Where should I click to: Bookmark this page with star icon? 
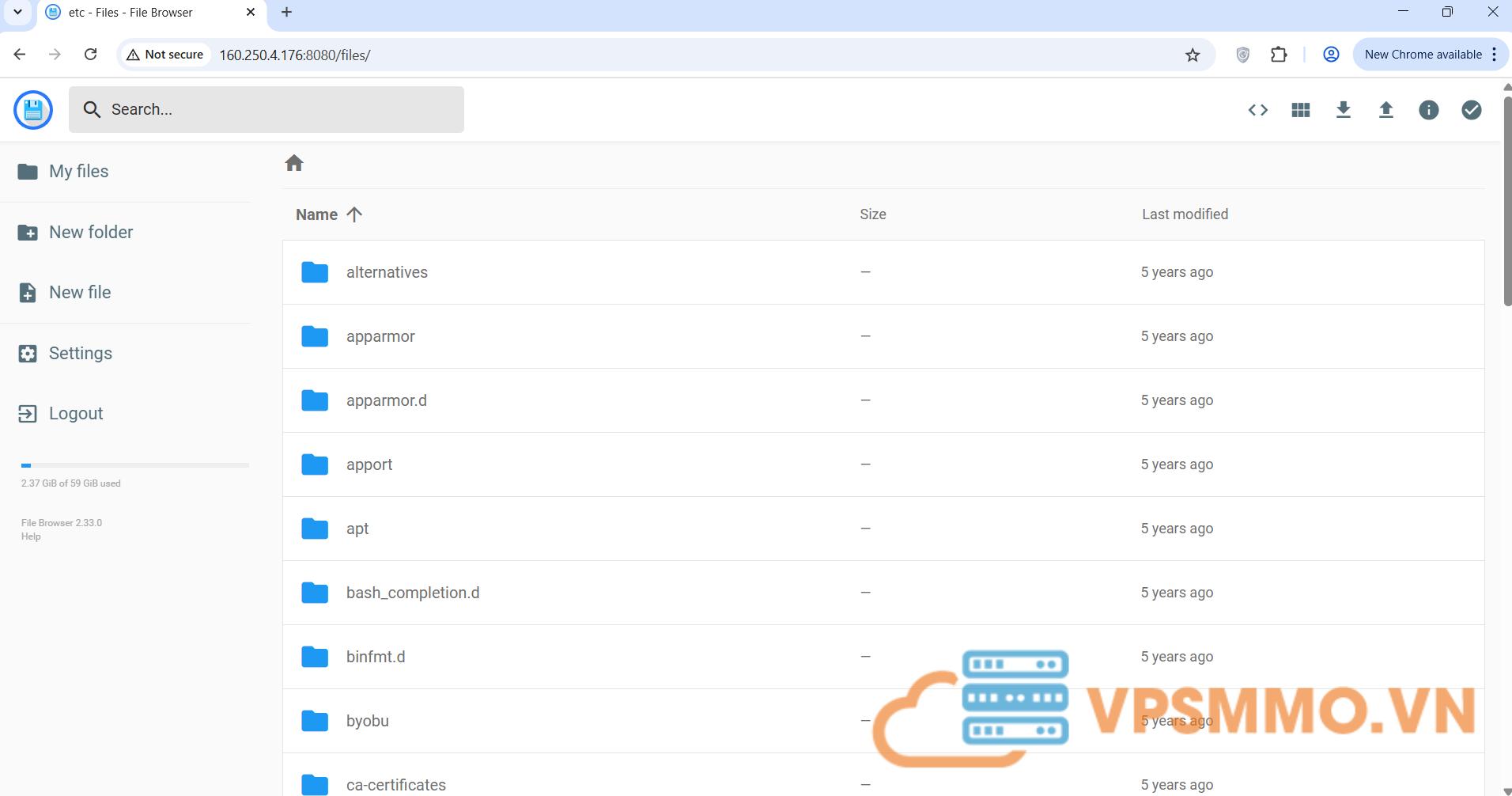click(x=1192, y=55)
